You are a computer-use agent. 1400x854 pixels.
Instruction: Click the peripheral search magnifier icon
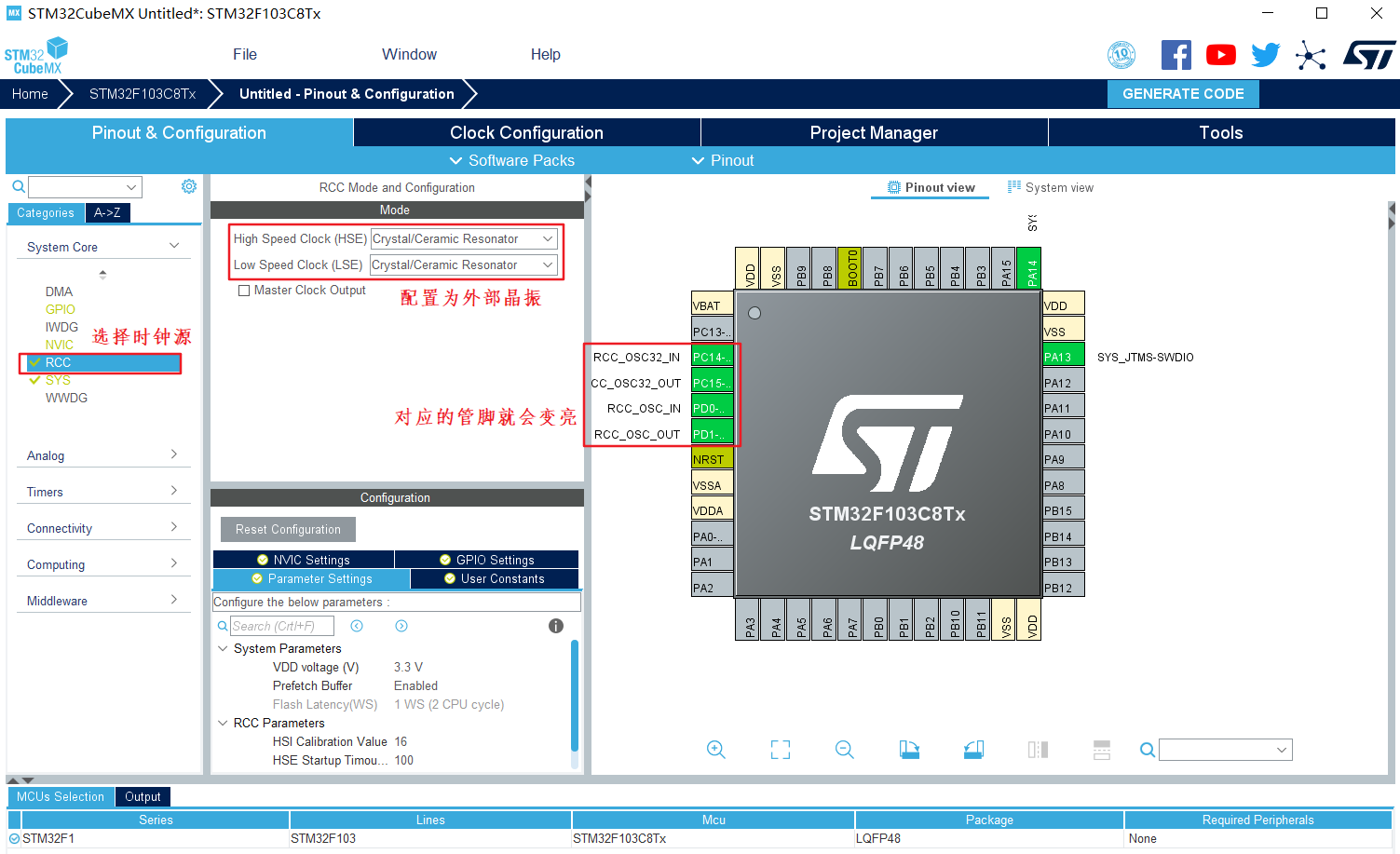[18, 187]
